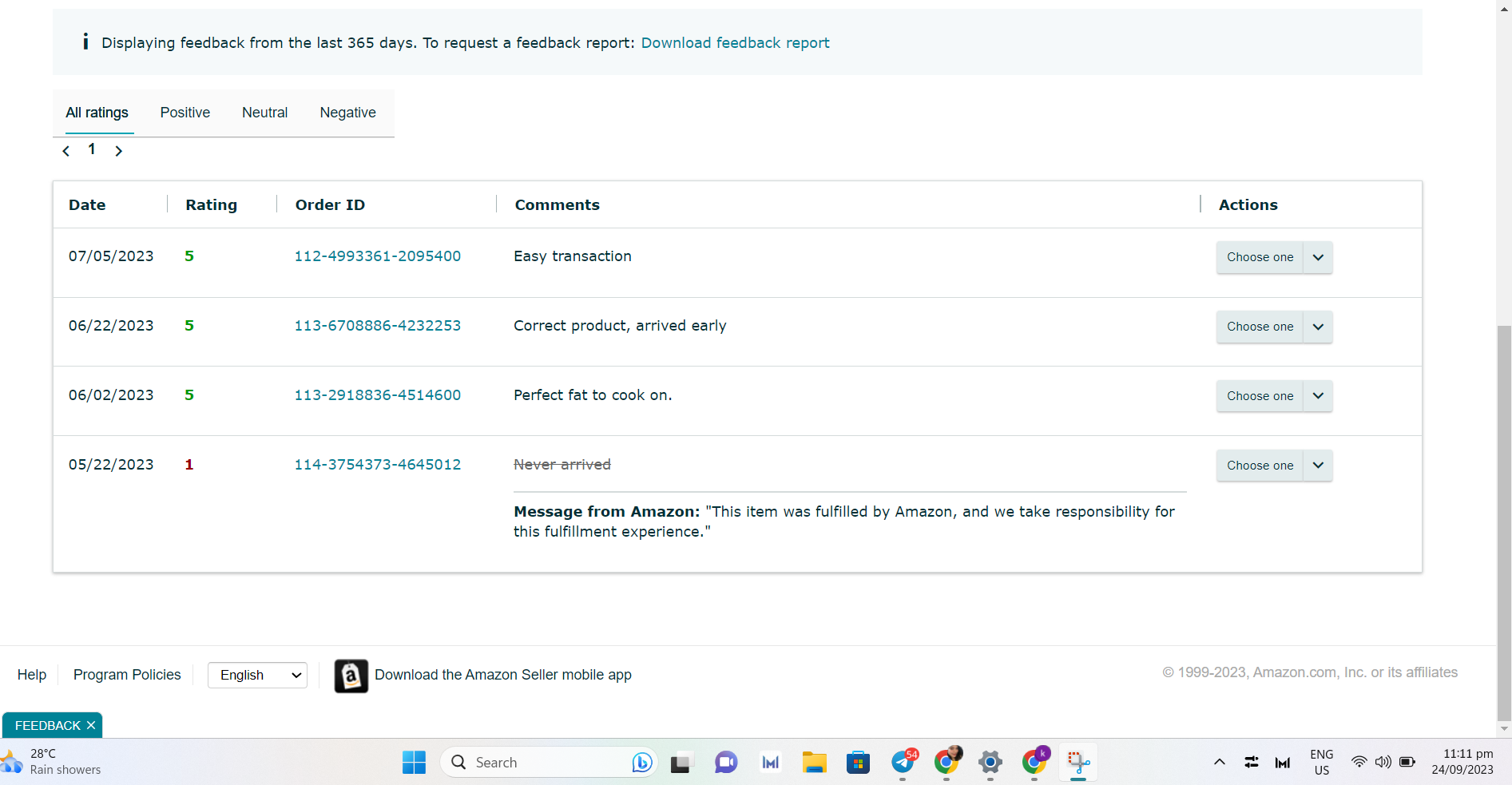Launch the Teams Chat taskbar app
Screen dimensions: 1512x785
(725, 763)
